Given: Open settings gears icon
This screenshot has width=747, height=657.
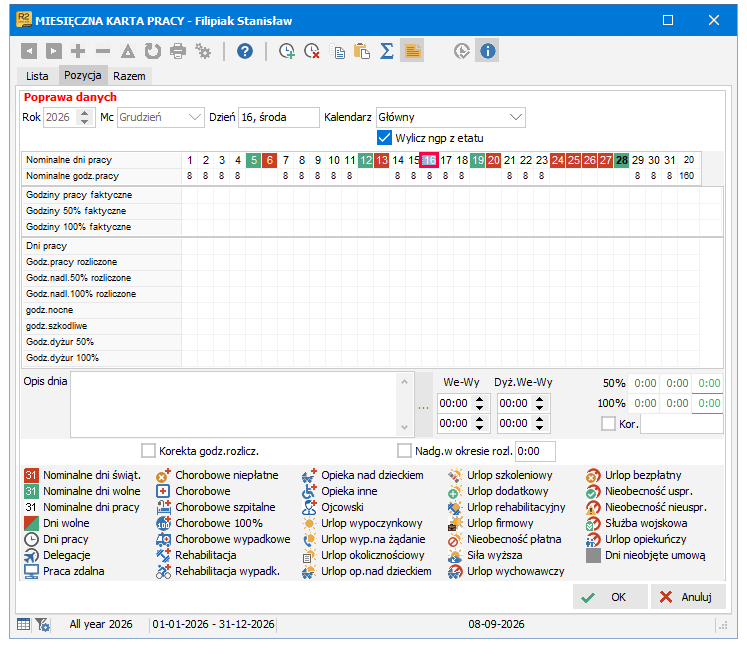Looking at the screenshot, I should tap(203, 51).
